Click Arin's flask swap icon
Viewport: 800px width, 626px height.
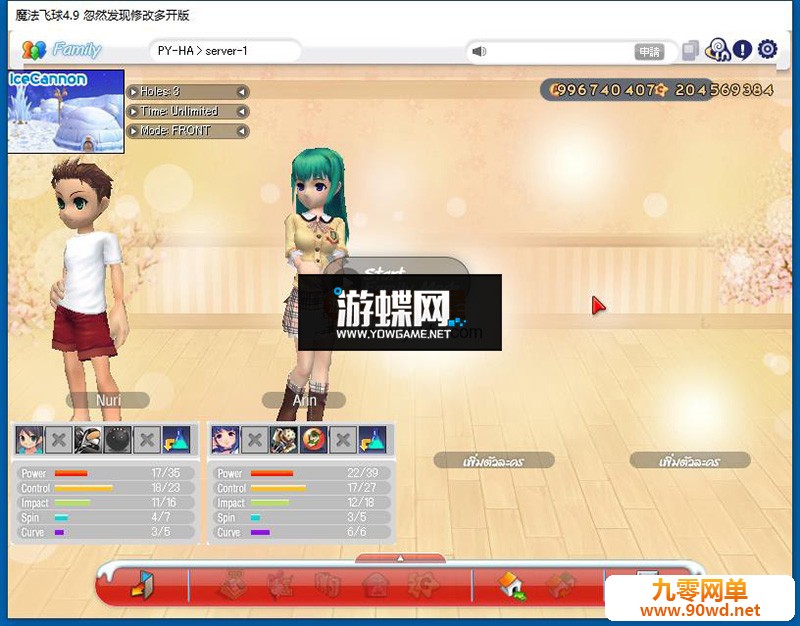pos(372,440)
